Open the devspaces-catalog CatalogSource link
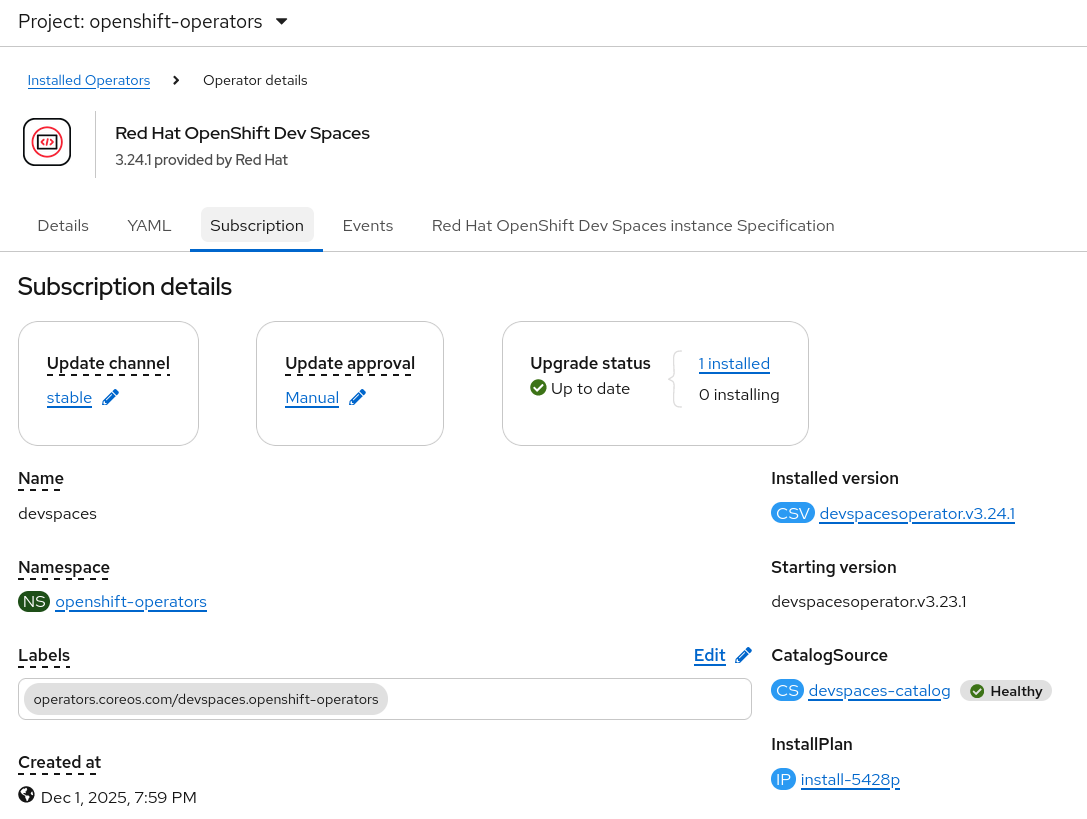Viewport: 1087px width, 819px height. pyautogui.click(x=879, y=691)
